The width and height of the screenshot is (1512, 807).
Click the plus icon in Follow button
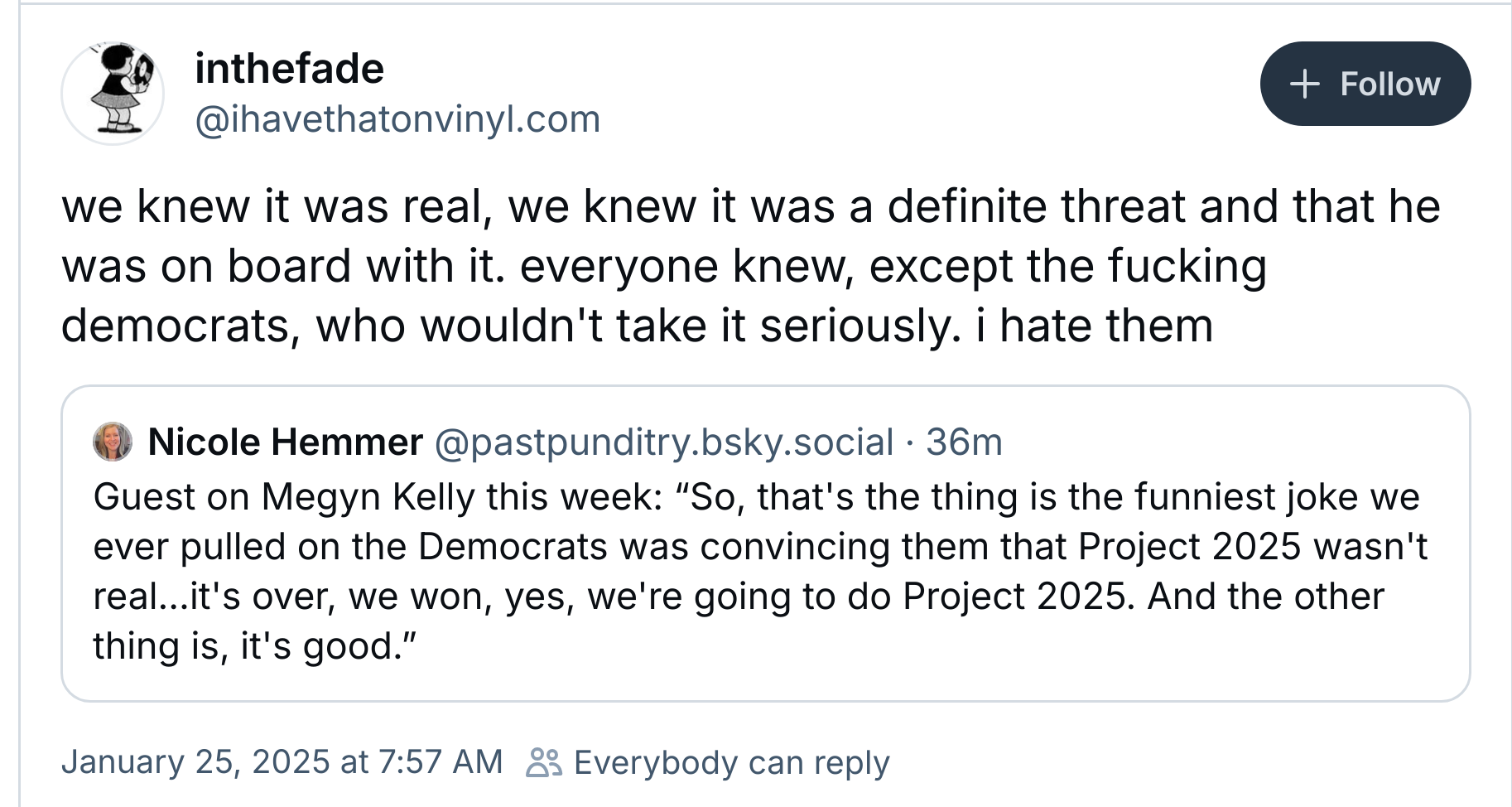(1305, 84)
